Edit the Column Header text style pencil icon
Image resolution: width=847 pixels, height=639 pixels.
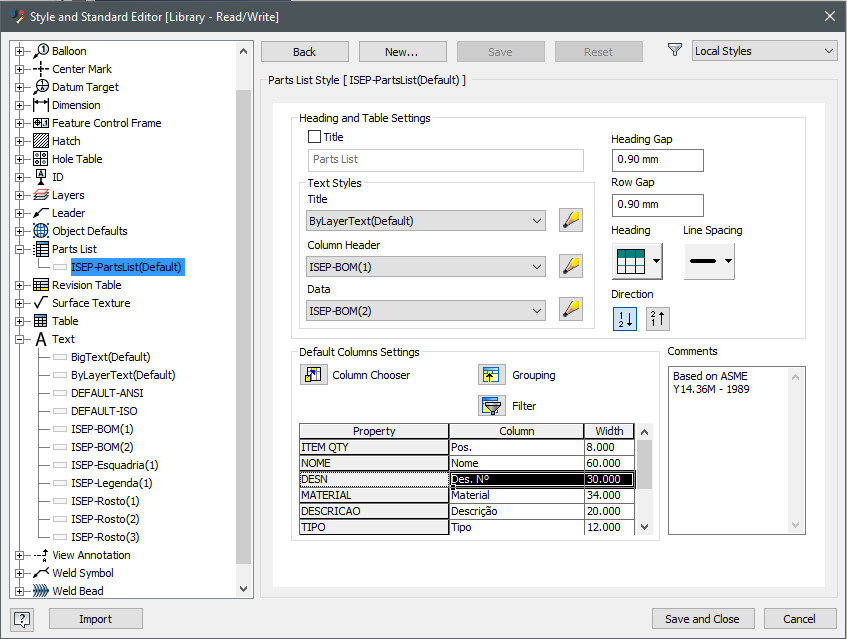point(571,266)
